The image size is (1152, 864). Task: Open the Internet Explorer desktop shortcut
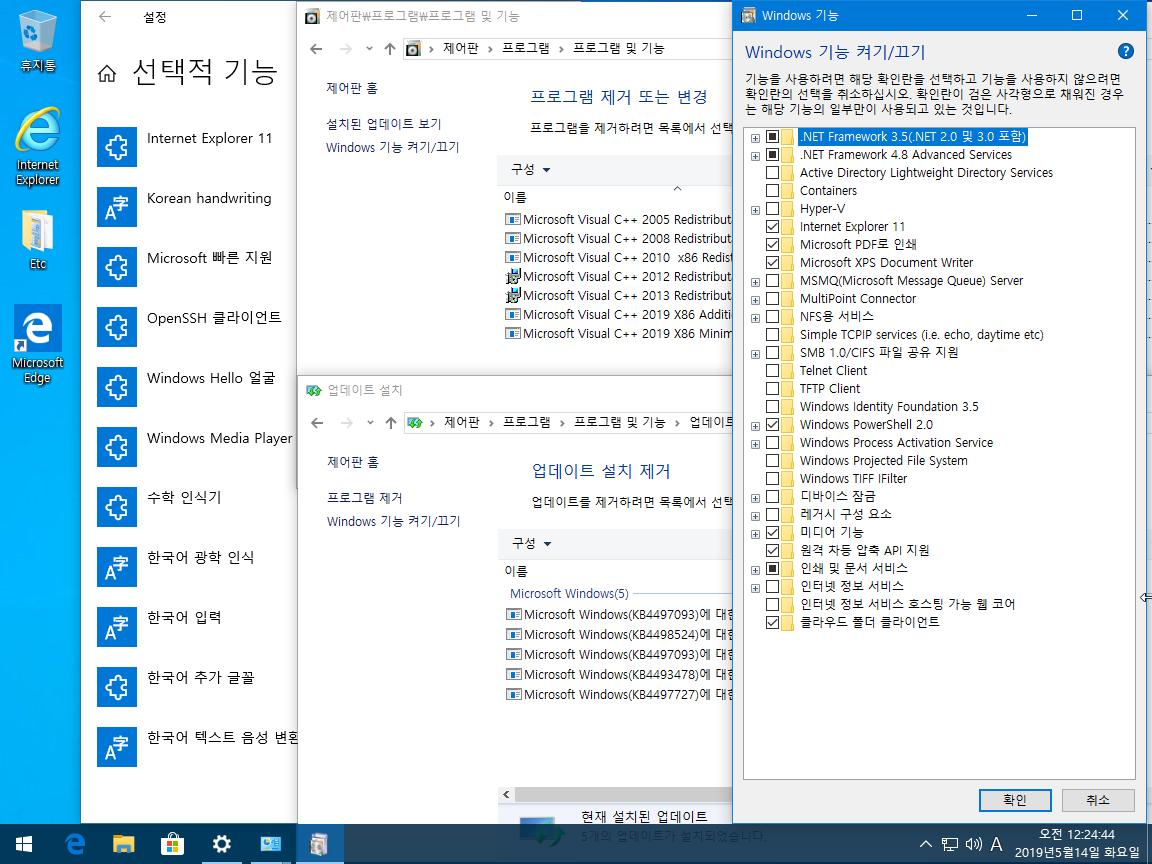click(x=37, y=146)
